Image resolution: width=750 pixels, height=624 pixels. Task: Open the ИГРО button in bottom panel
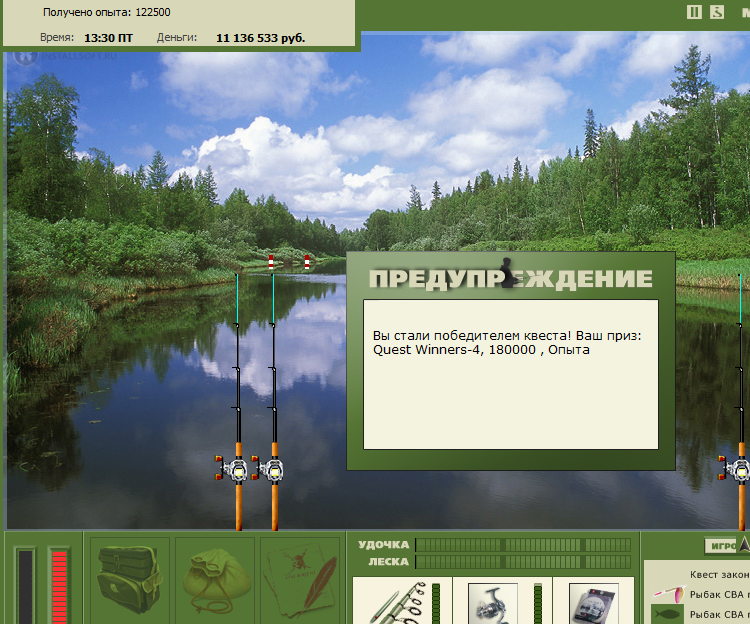pyautogui.click(x=722, y=546)
